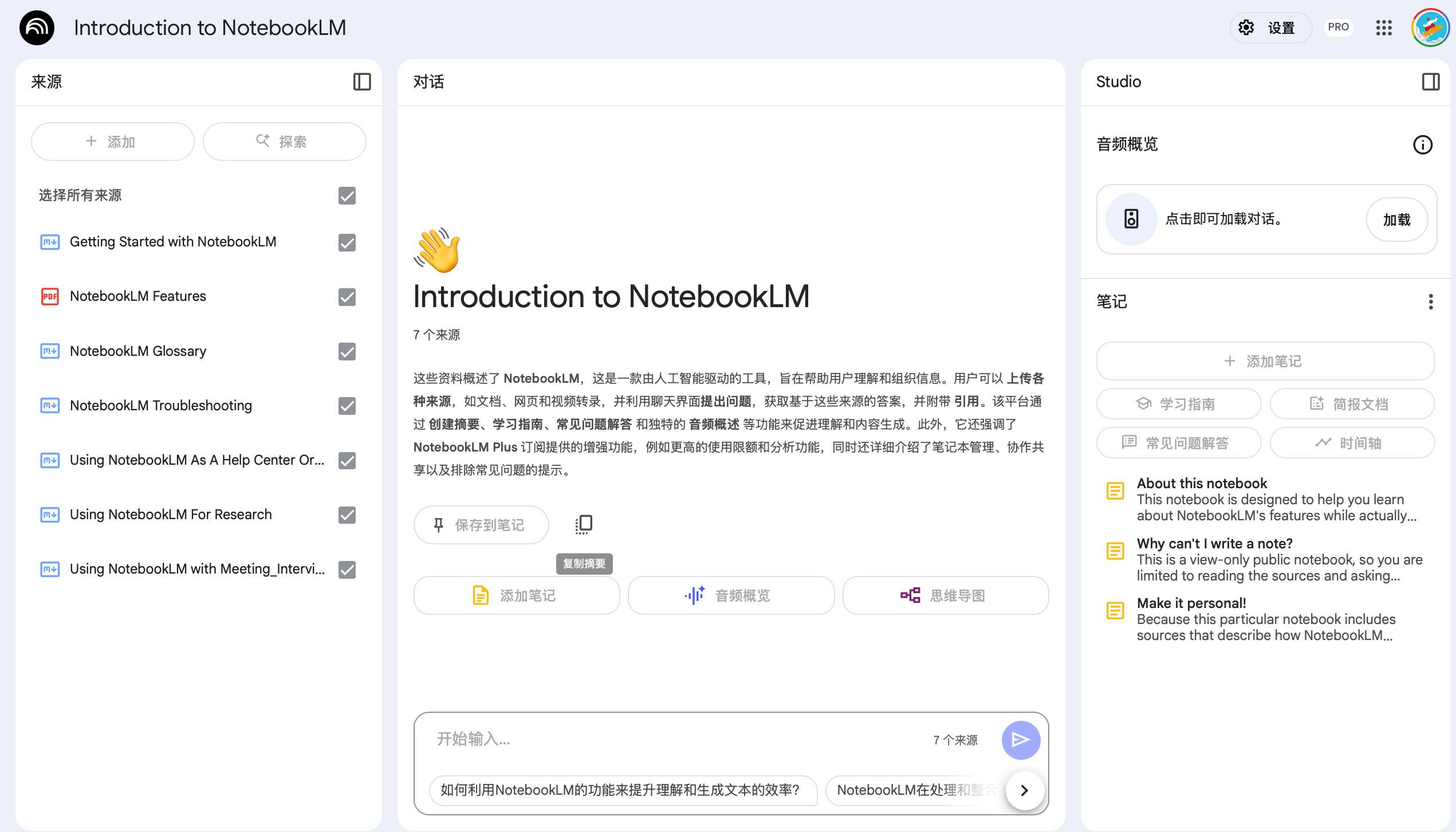Uncheck Using NotebookLM For Research source

pos(347,515)
